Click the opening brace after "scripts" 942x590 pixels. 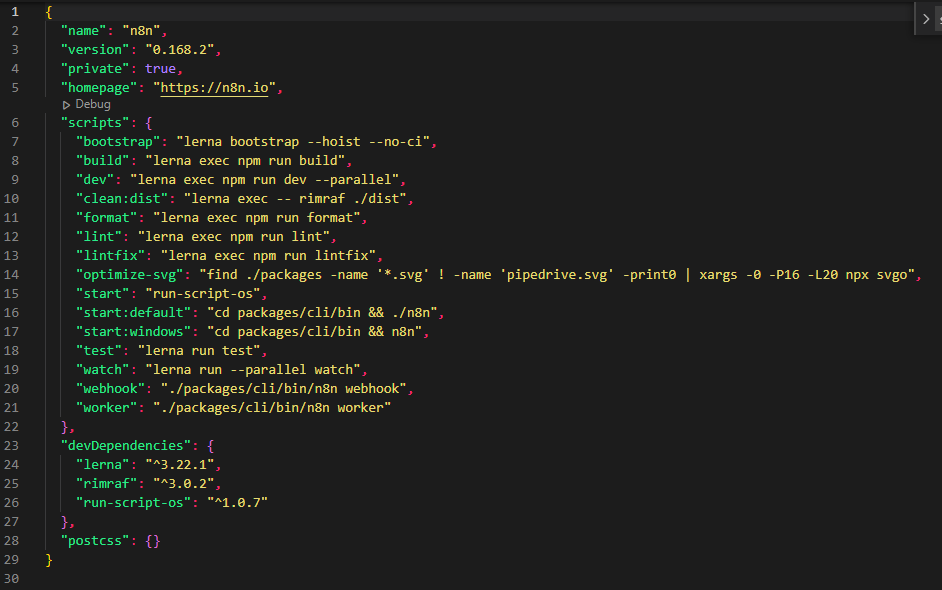point(148,122)
